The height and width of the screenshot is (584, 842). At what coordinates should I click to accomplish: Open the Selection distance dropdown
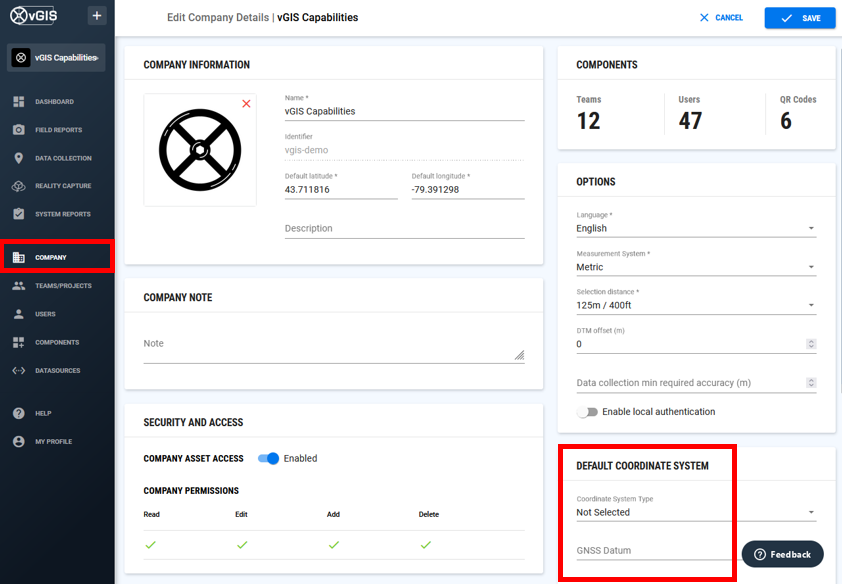[696, 305]
